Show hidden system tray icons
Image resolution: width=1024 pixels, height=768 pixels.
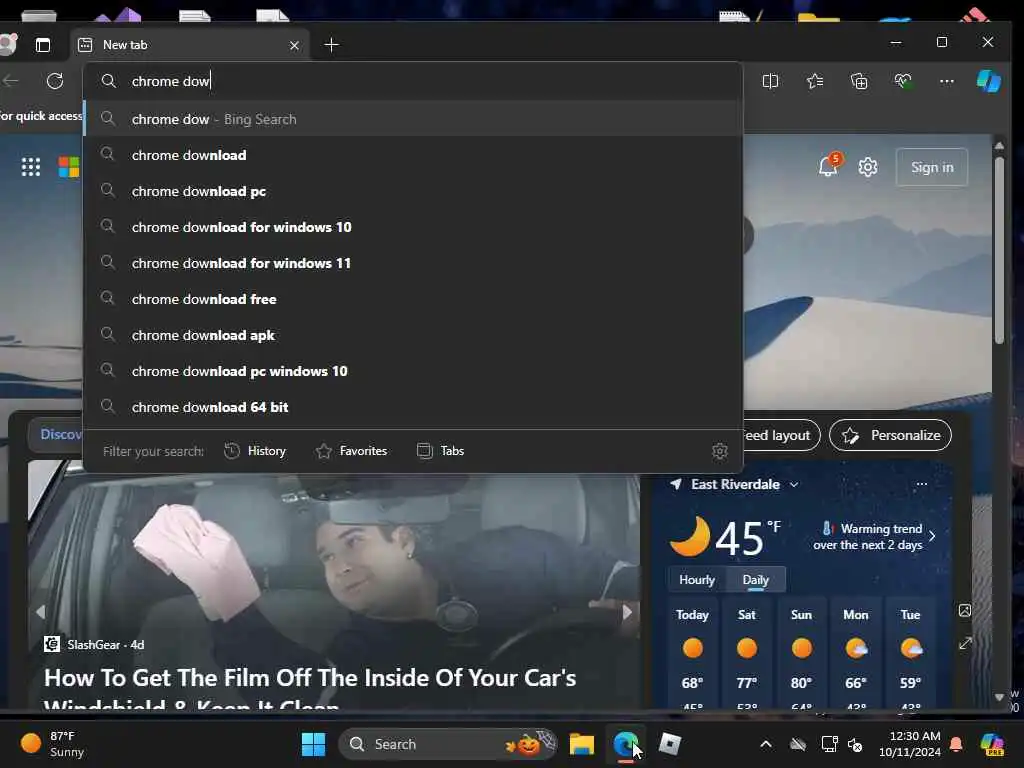[765, 744]
